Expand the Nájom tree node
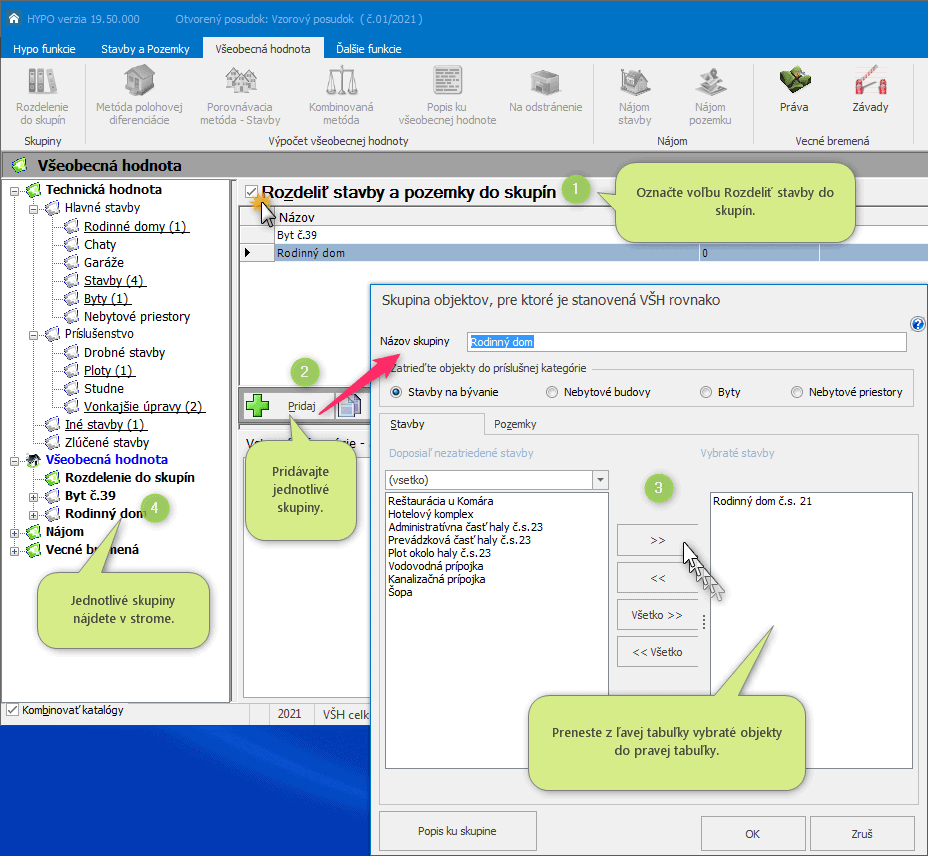Screen dimensions: 928x856 click(x=15, y=532)
